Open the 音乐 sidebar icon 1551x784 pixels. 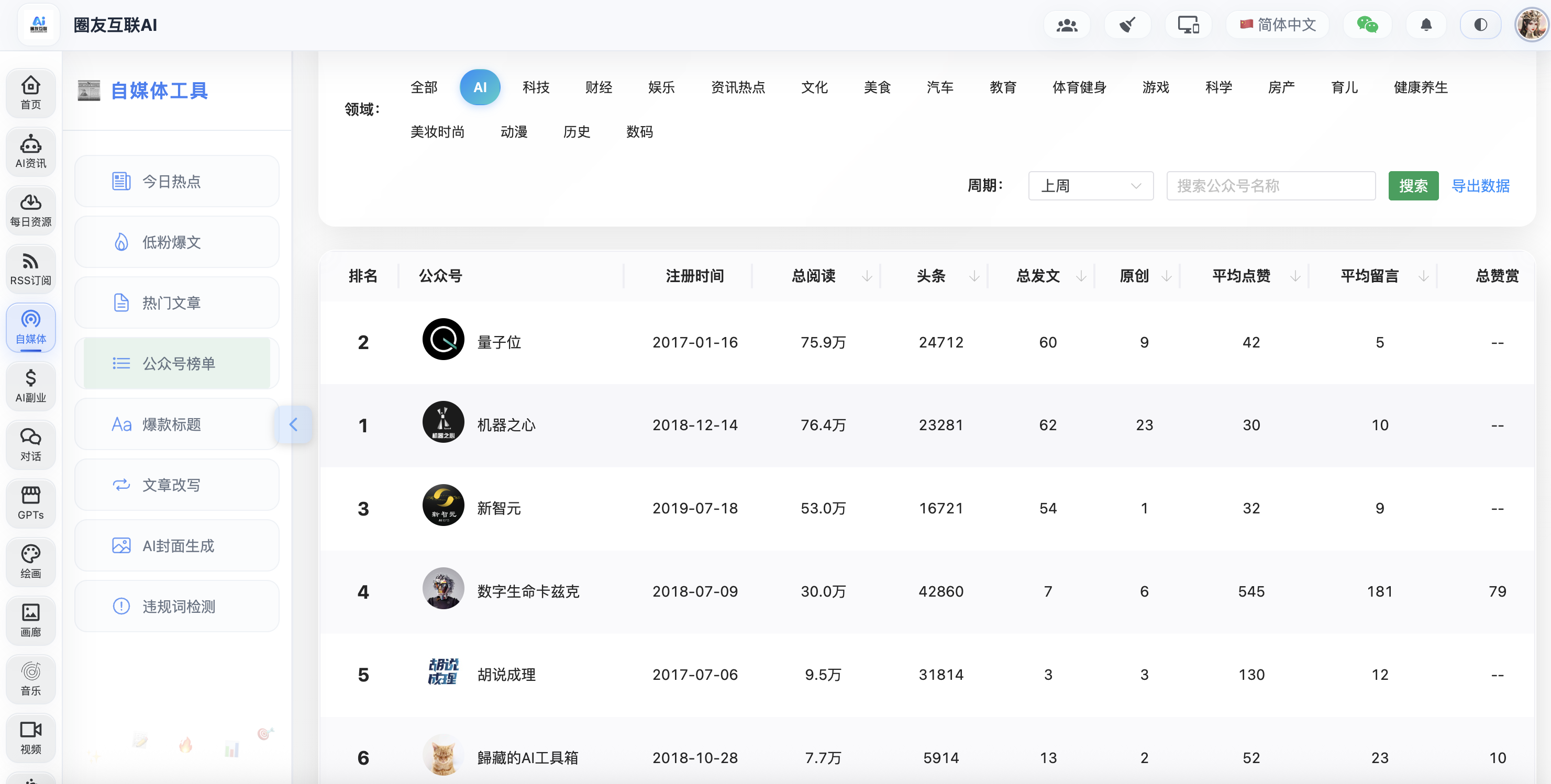(31, 679)
